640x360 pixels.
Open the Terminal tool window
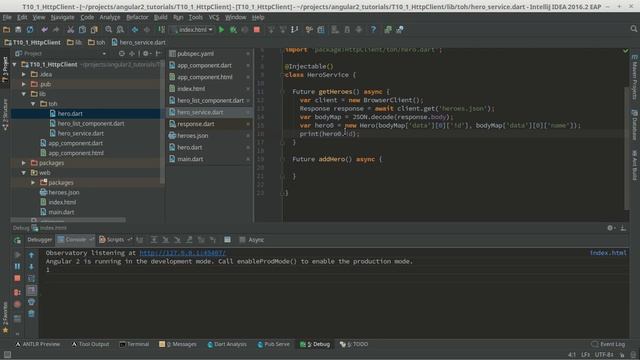point(134,344)
